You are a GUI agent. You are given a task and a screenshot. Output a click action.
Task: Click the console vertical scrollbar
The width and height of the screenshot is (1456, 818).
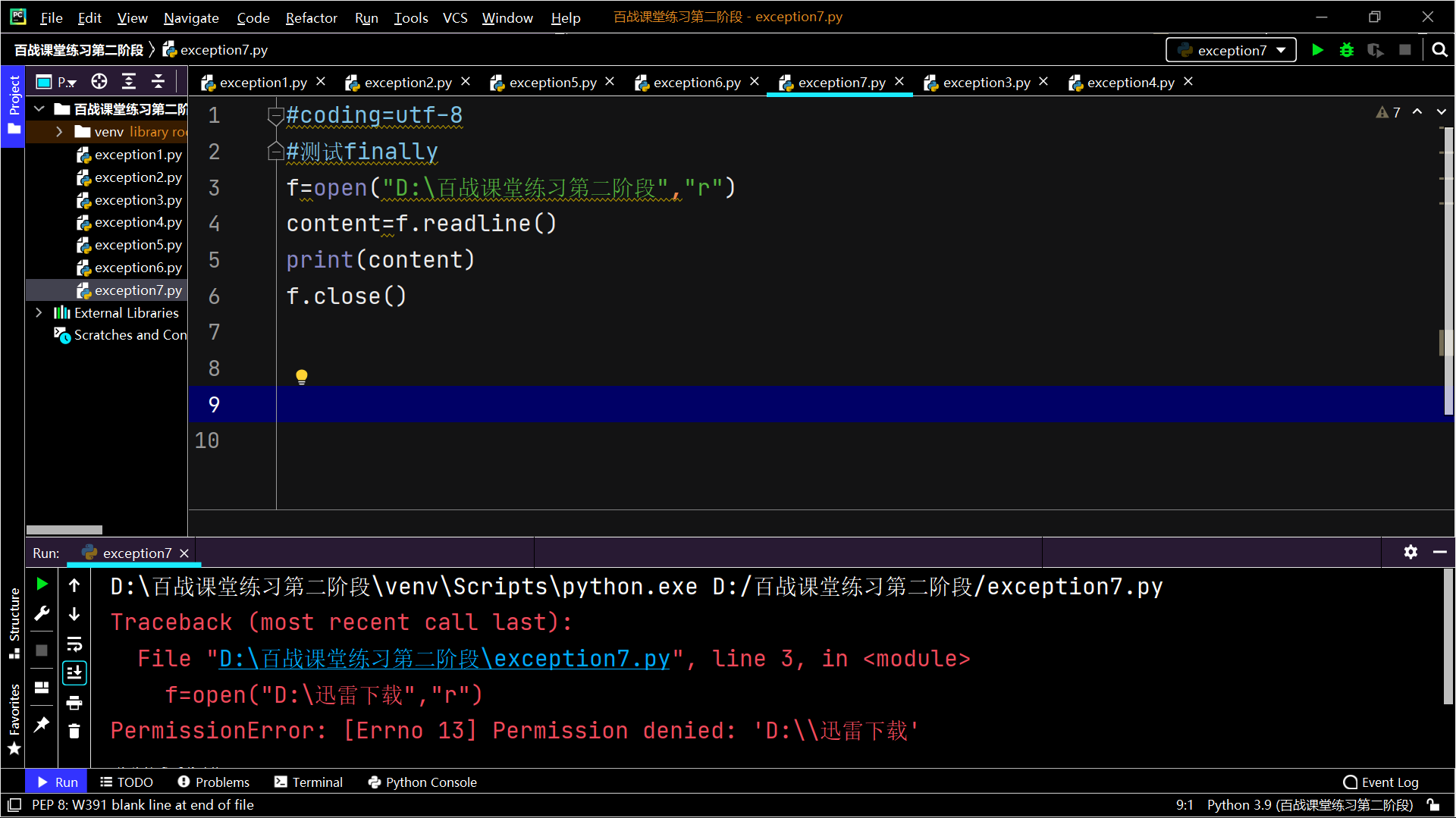(1448, 637)
